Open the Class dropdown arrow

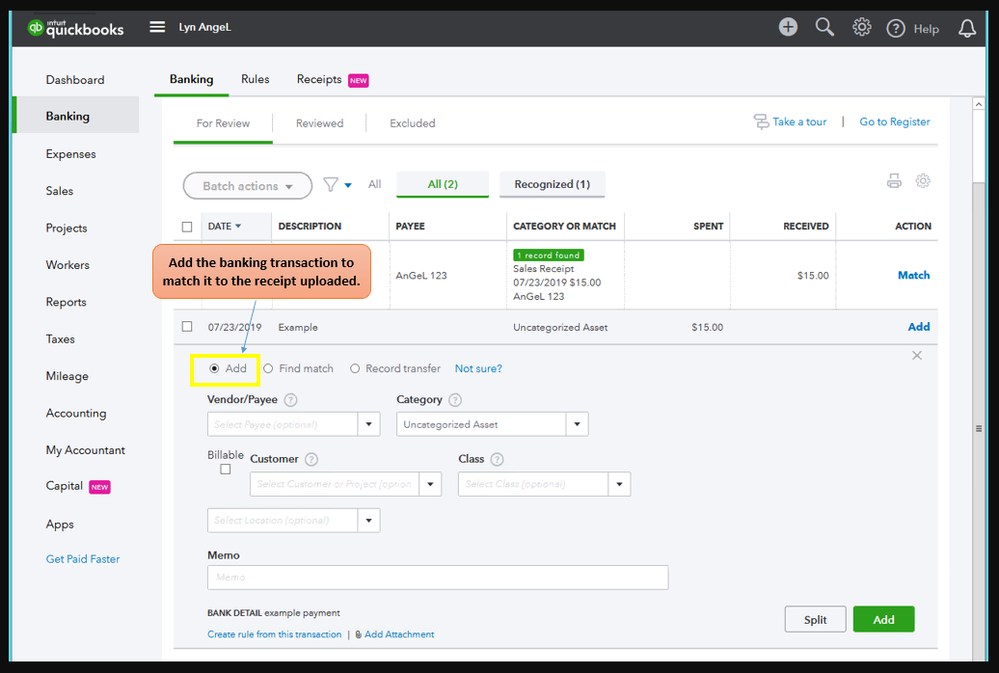click(619, 484)
